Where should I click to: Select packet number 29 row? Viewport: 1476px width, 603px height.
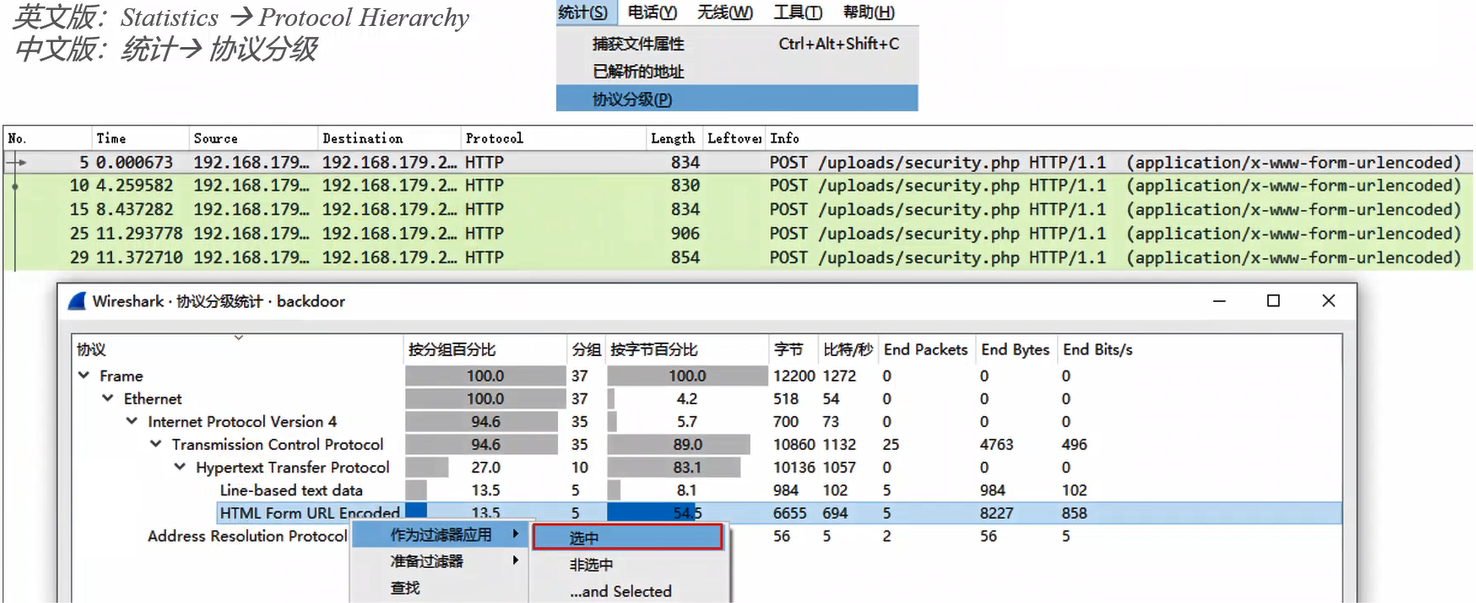[x=738, y=257]
